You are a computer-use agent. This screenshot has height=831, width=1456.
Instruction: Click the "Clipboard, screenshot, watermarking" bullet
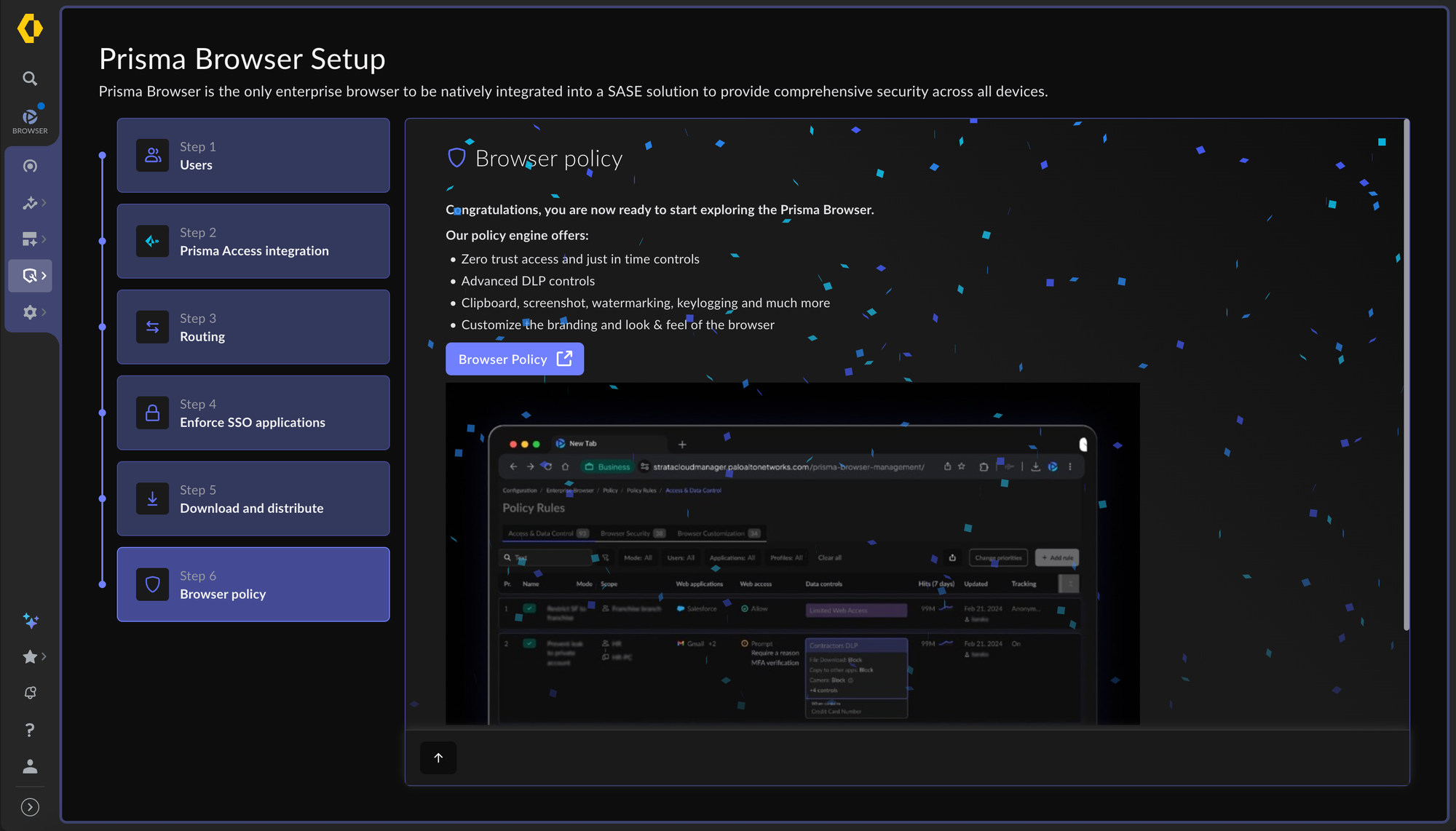[x=646, y=303]
